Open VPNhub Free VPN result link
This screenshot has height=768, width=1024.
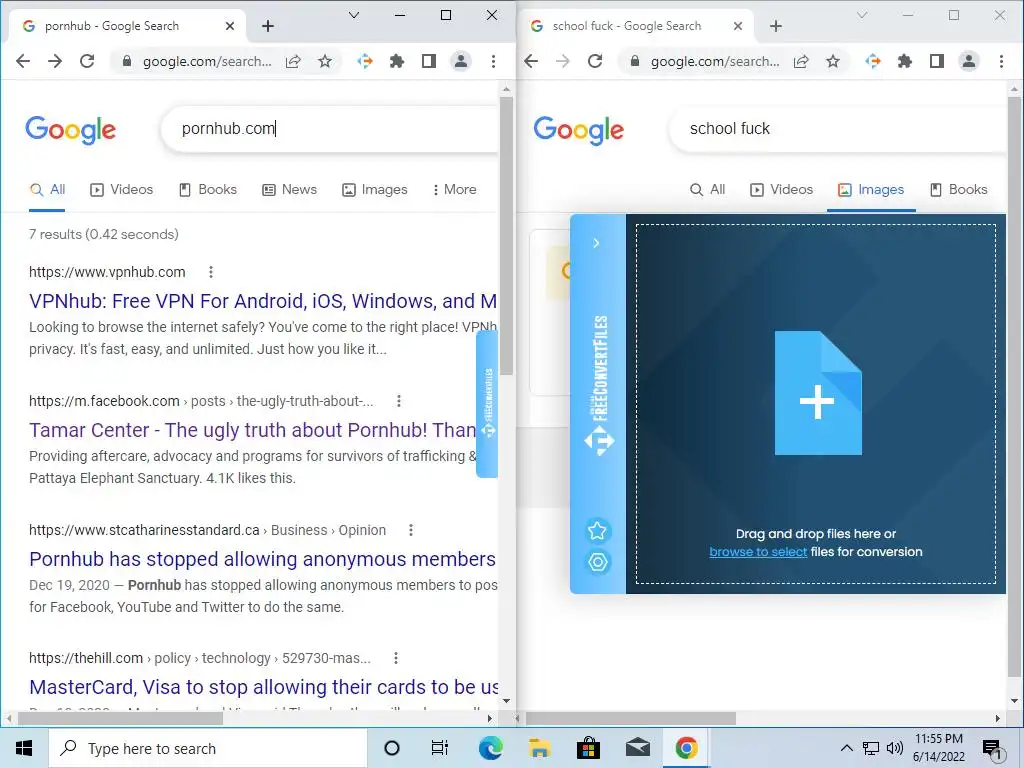pos(263,301)
